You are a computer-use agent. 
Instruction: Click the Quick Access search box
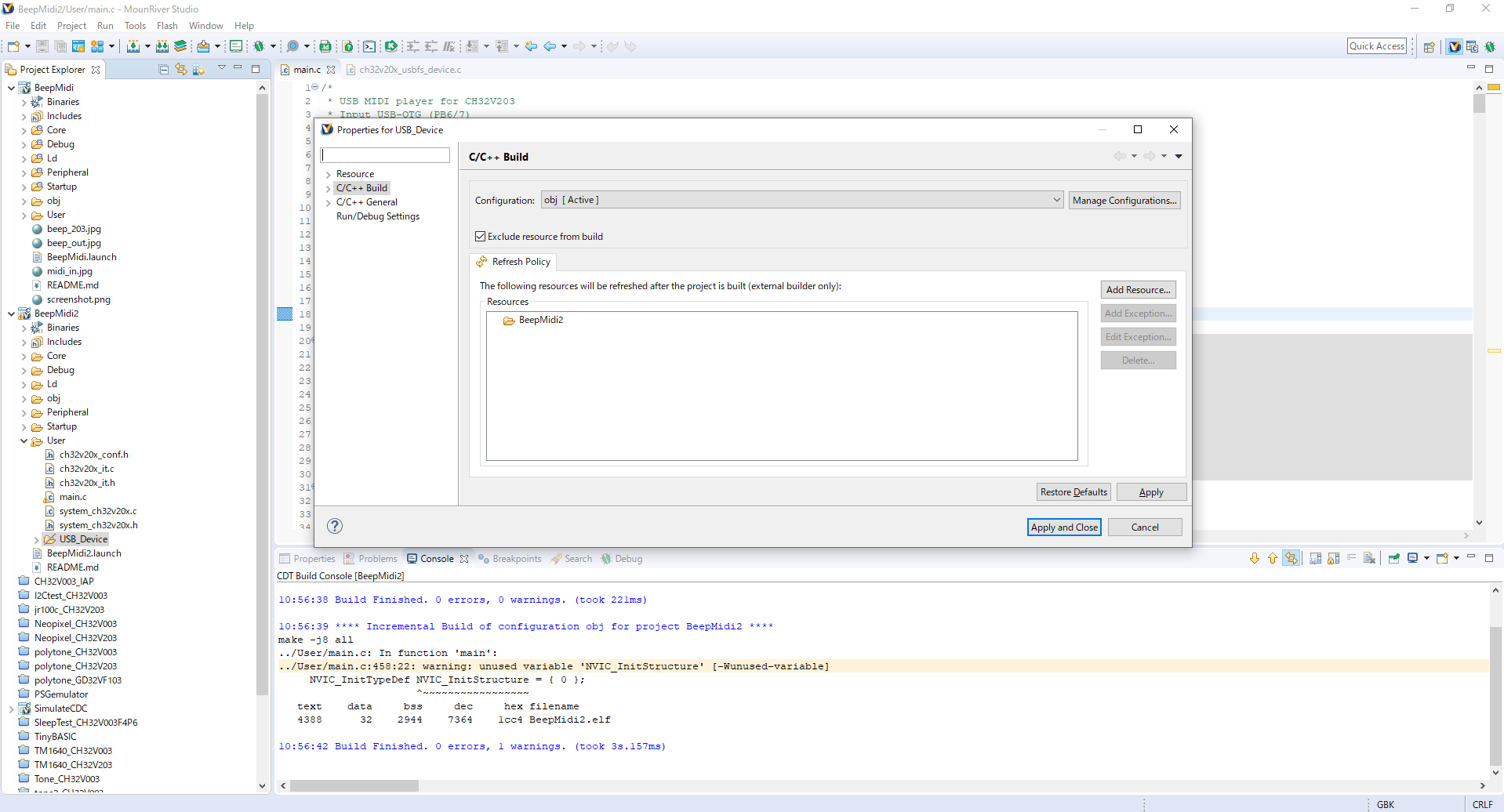click(x=1377, y=46)
